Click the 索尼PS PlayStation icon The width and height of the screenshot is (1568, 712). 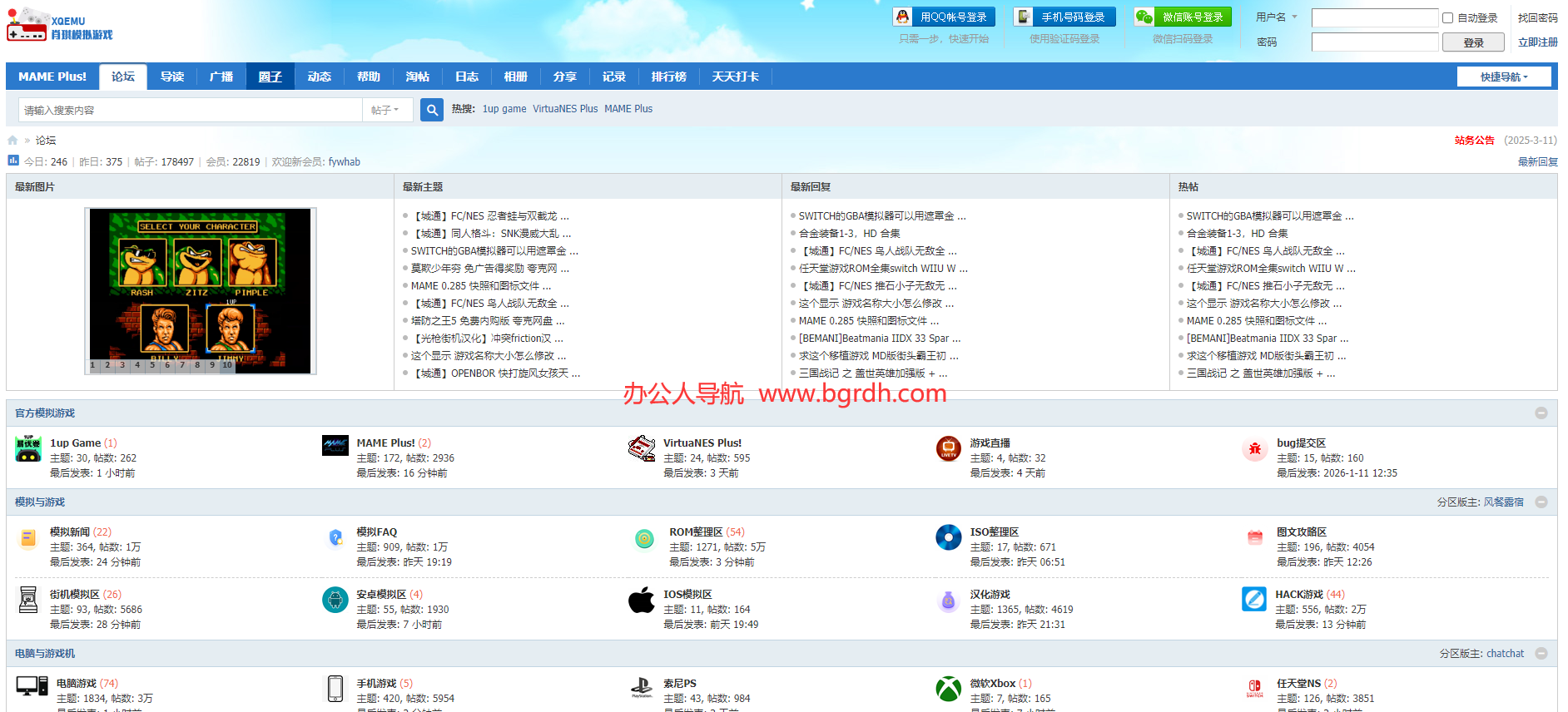(642, 689)
